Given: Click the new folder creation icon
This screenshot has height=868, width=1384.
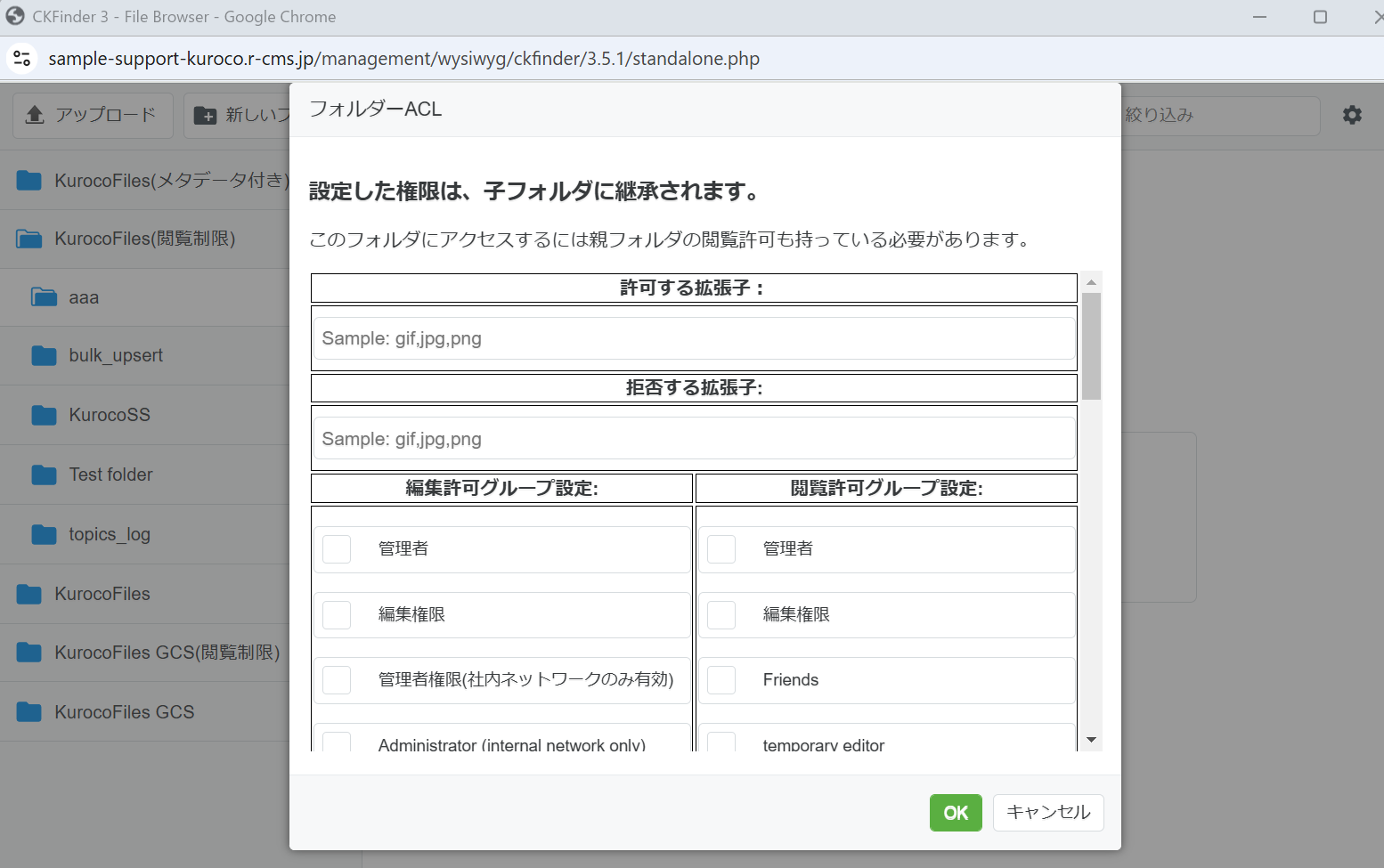Looking at the screenshot, I should (206, 115).
